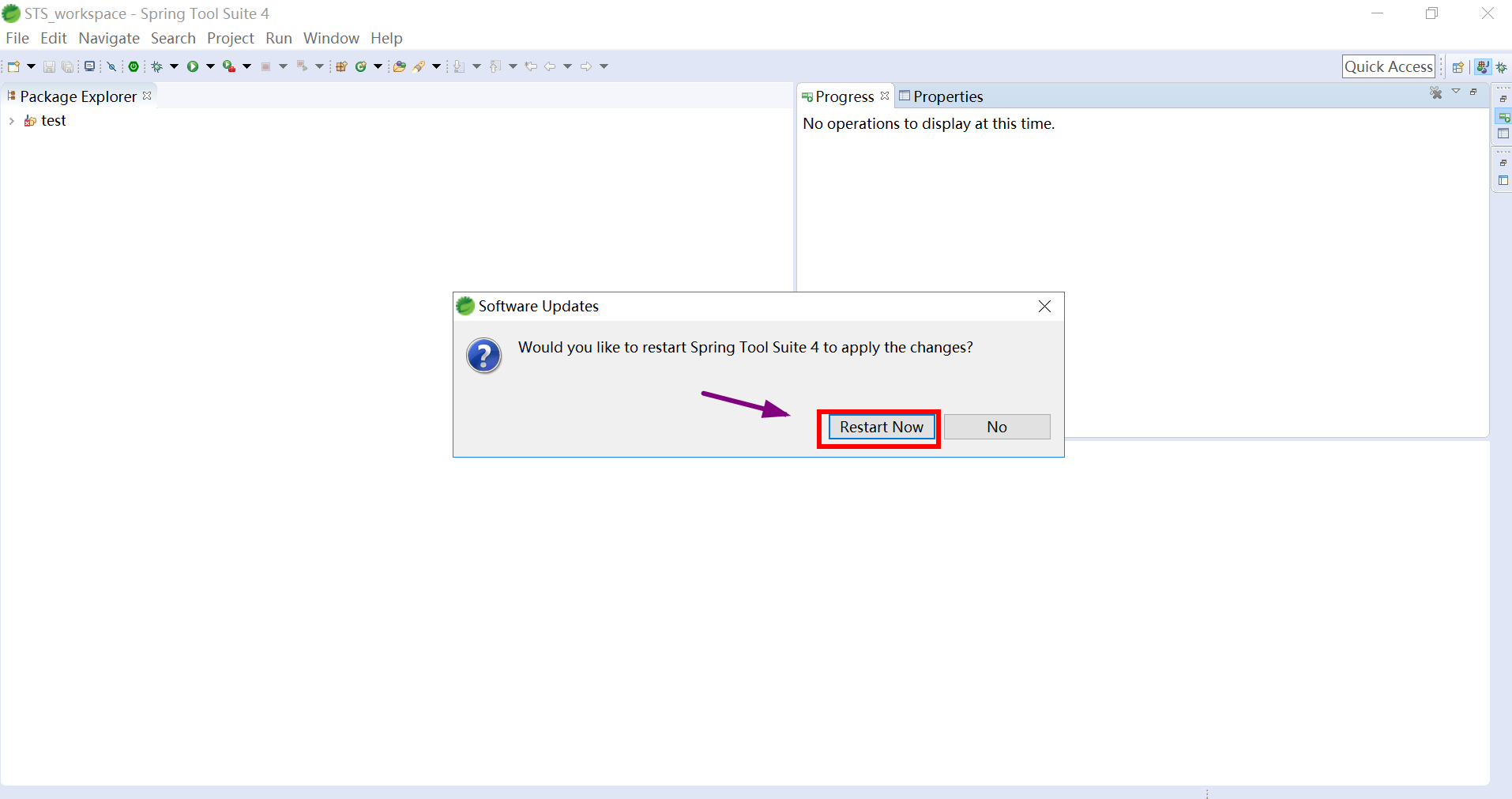Viewport: 1512px width, 799px height.
Task: Open the Edit menu
Action: pos(54,38)
